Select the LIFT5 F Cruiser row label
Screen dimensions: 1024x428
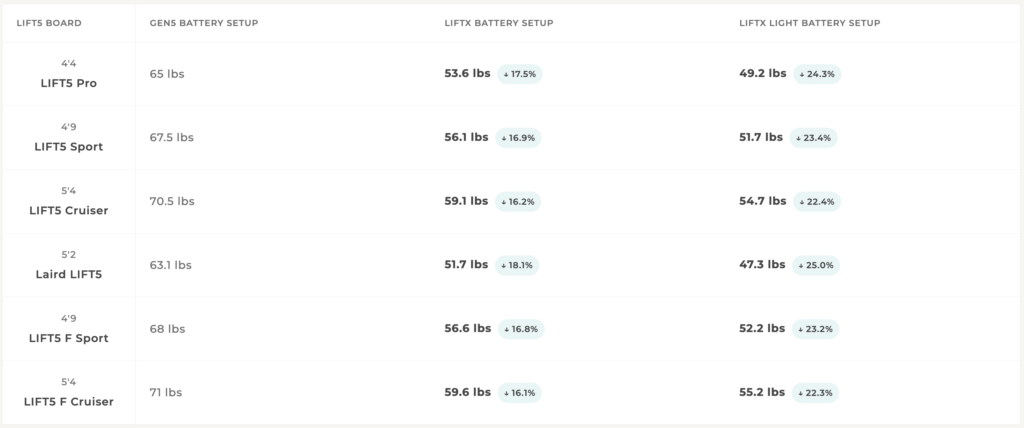point(69,402)
